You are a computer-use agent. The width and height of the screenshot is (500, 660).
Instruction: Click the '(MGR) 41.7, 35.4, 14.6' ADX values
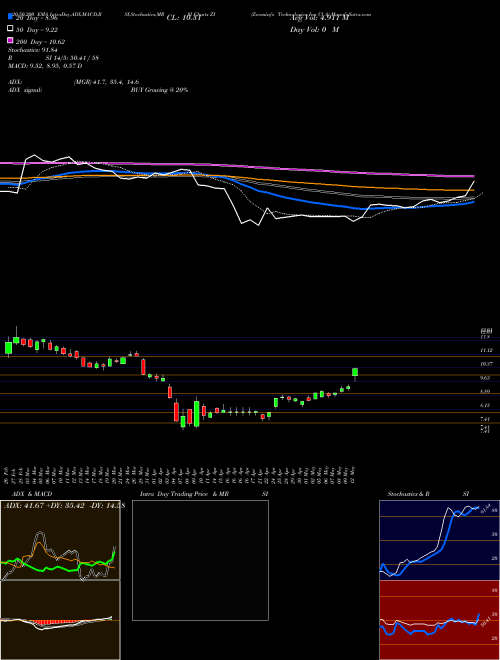[x=106, y=82]
